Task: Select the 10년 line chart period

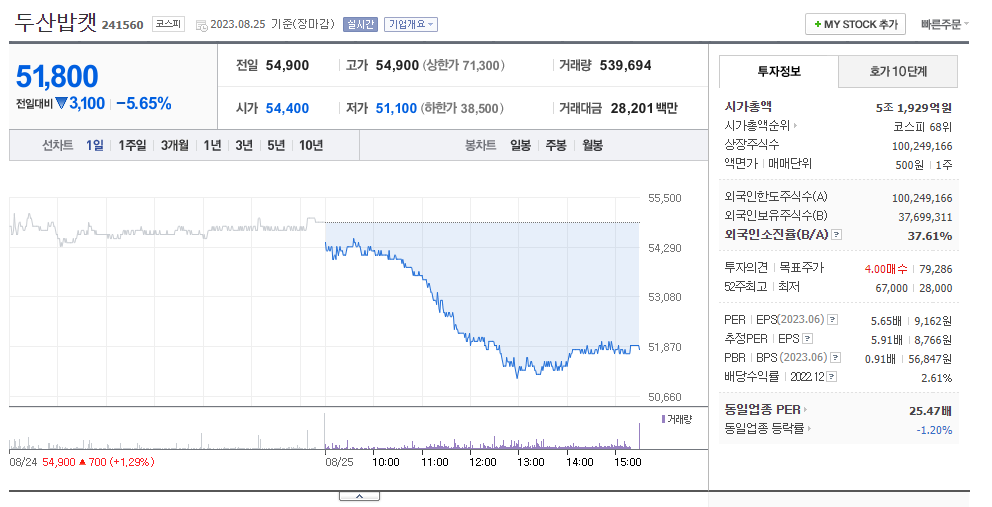Action: click(311, 146)
